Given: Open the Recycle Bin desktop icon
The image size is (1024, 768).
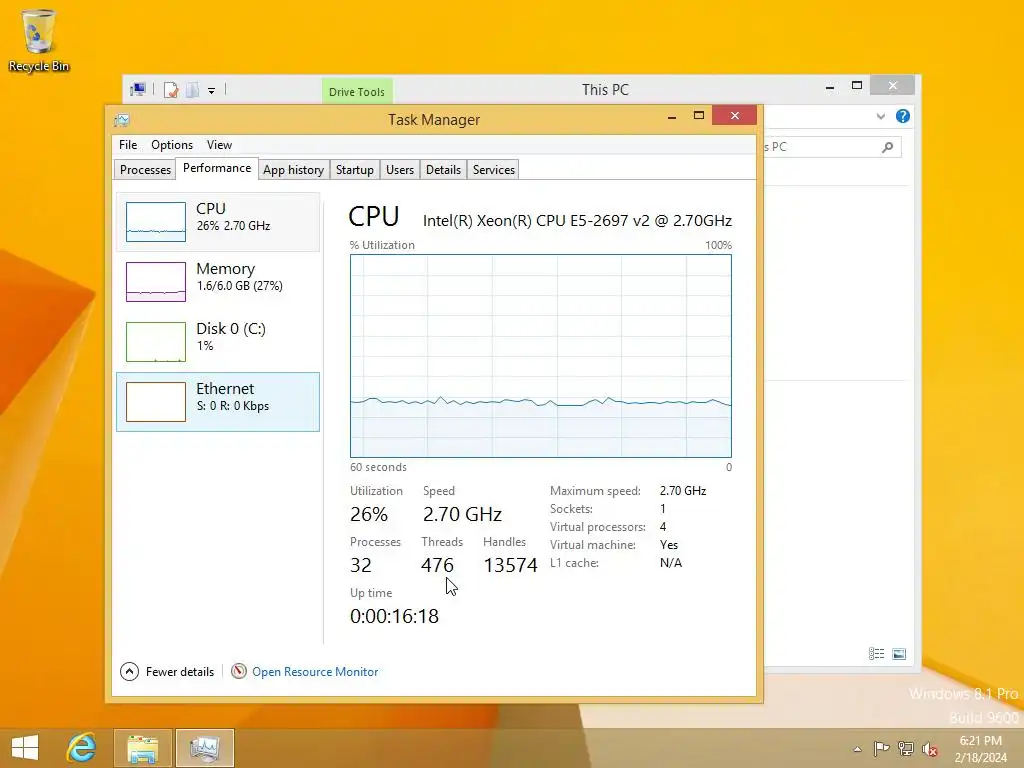Looking at the screenshot, I should click(39, 40).
